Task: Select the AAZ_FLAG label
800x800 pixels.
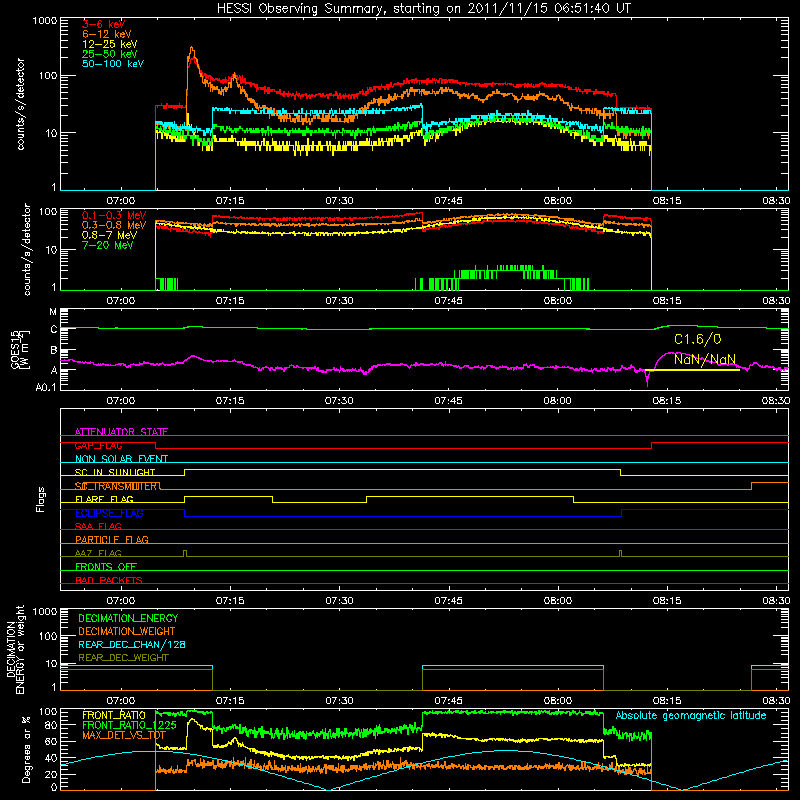Action: (x=98, y=553)
